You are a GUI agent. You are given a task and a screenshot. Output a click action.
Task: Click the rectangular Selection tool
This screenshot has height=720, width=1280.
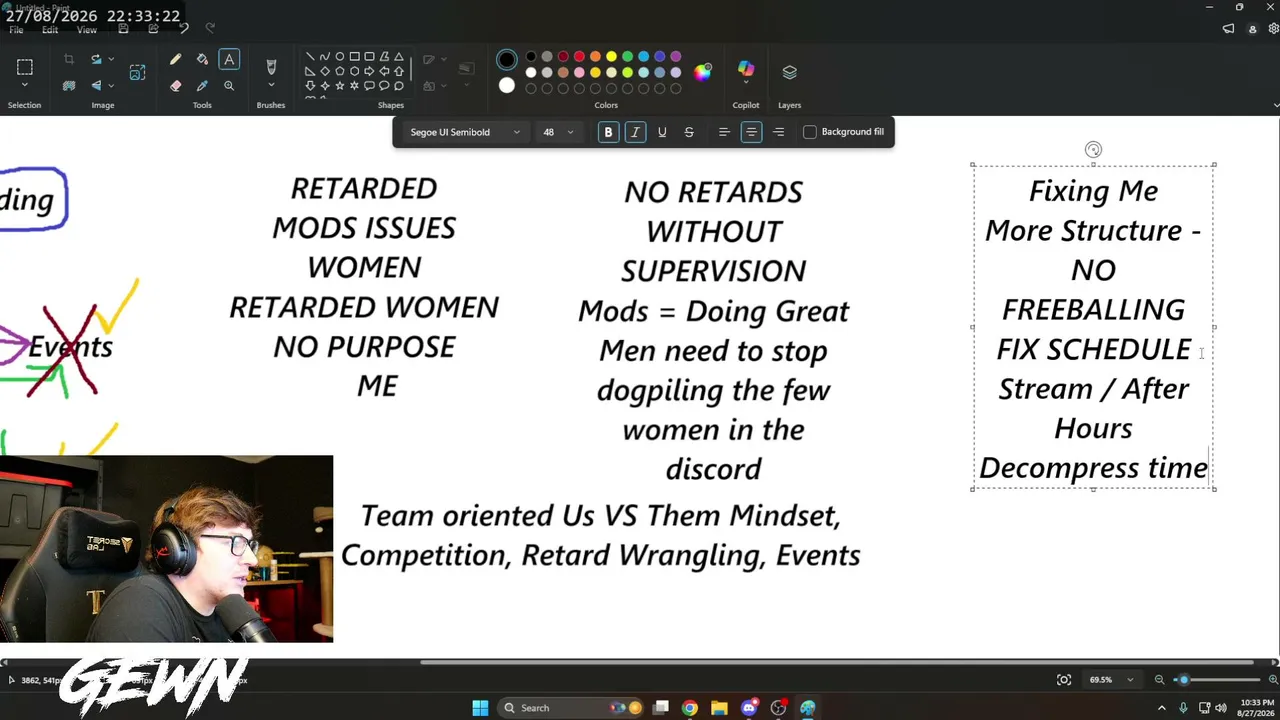pyautogui.click(x=25, y=67)
